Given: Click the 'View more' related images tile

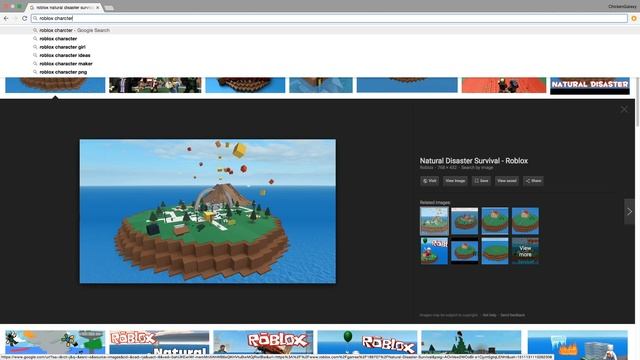Looking at the screenshot, I should [525, 251].
